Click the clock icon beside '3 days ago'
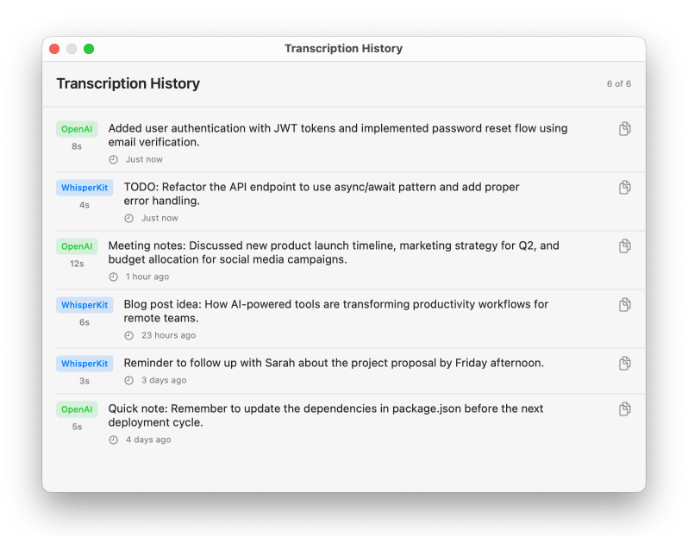The image size is (689, 536). tap(129, 381)
